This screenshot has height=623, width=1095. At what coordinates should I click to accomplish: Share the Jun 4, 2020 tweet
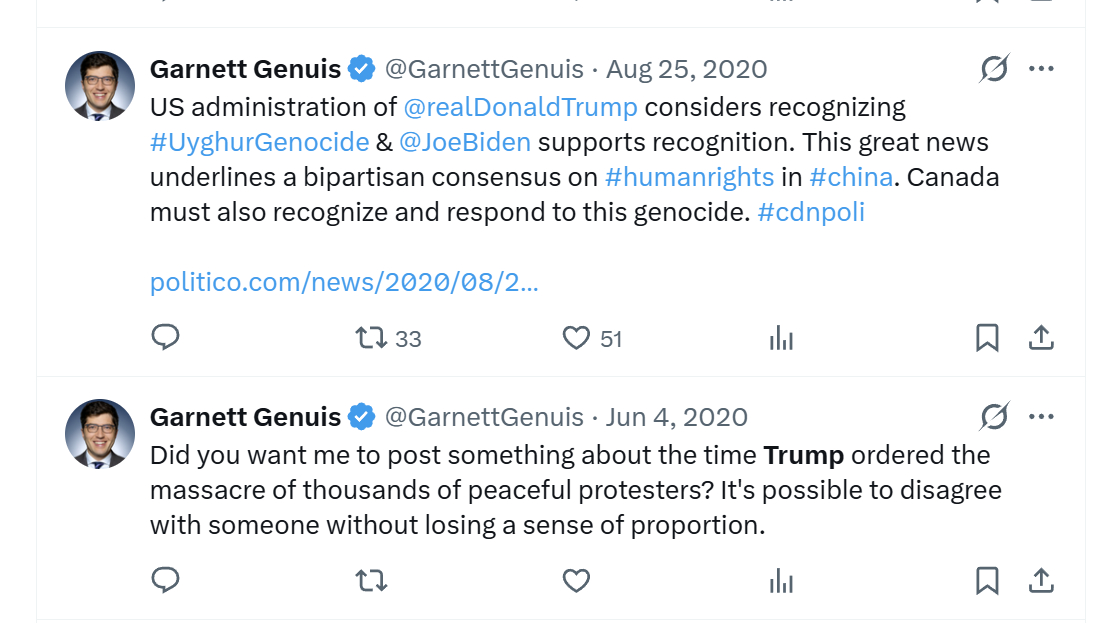(1041, 580)
